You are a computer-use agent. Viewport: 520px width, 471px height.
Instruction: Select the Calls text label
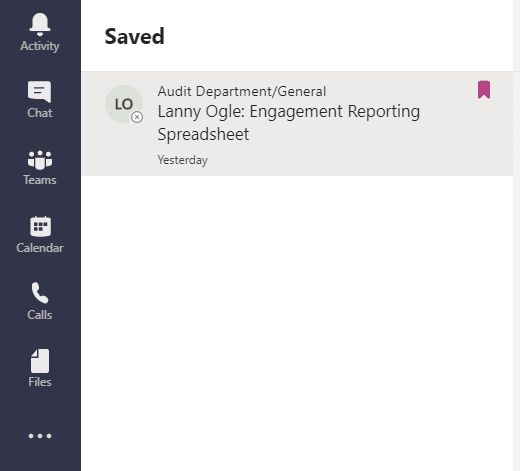point(40,315)
